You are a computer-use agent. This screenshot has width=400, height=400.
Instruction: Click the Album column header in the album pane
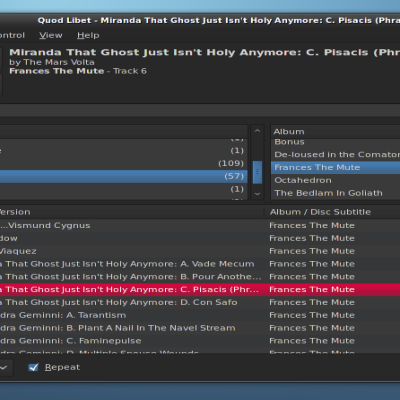pos(335,131)
